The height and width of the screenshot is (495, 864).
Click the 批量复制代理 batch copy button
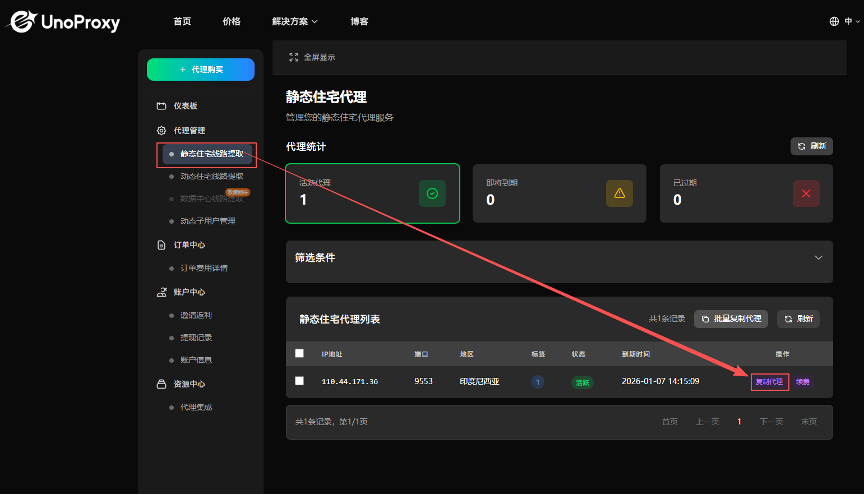731,319
